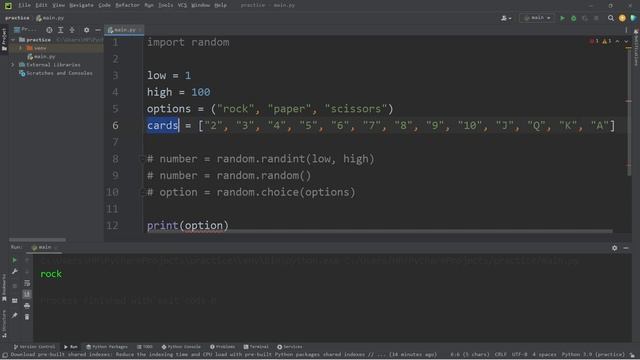Hide the Run panel with the minus icon
Screen dimensions: 640x360
[626, 248]
